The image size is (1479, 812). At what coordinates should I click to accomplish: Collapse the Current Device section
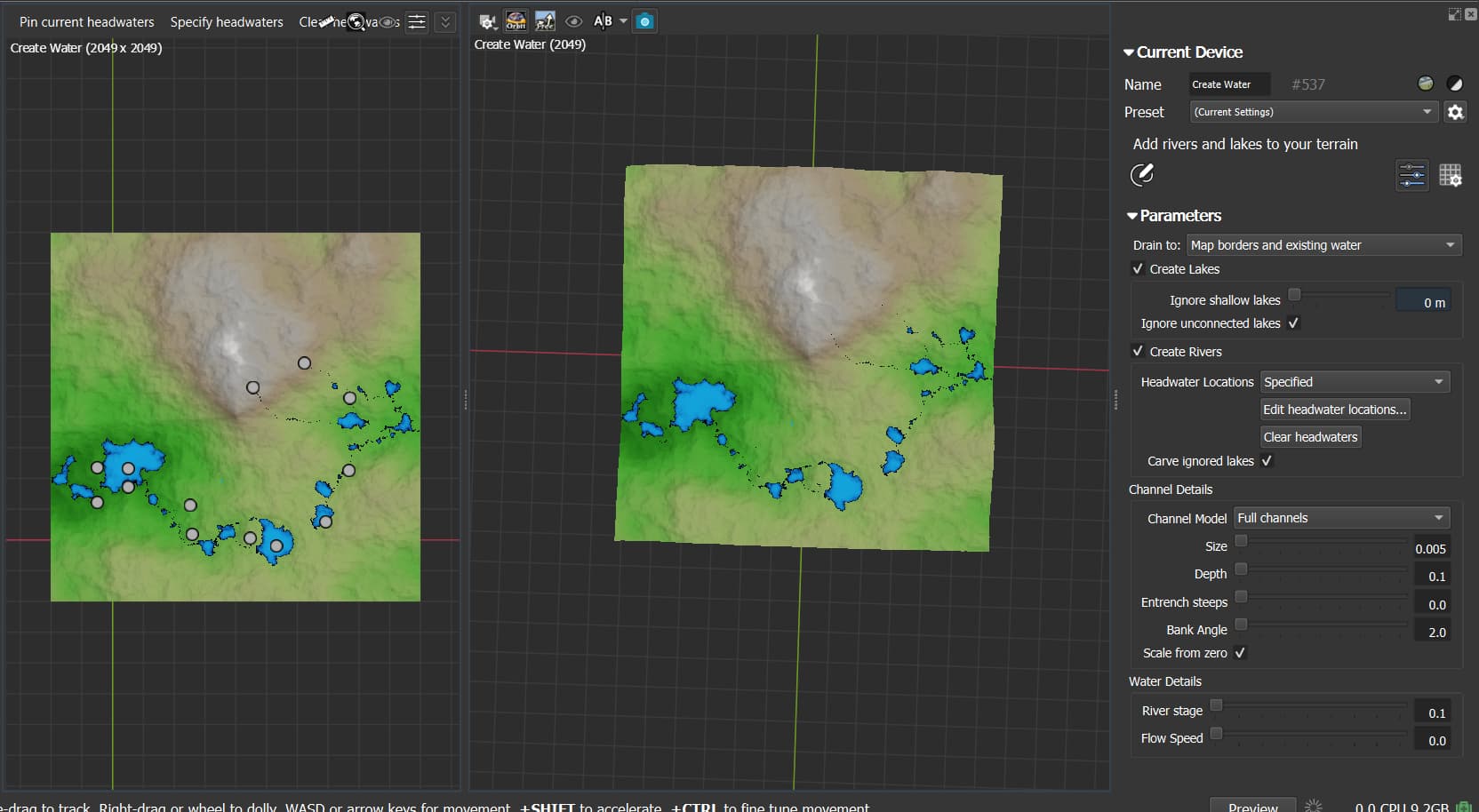pyautogui.click(x=1129, y=52)
